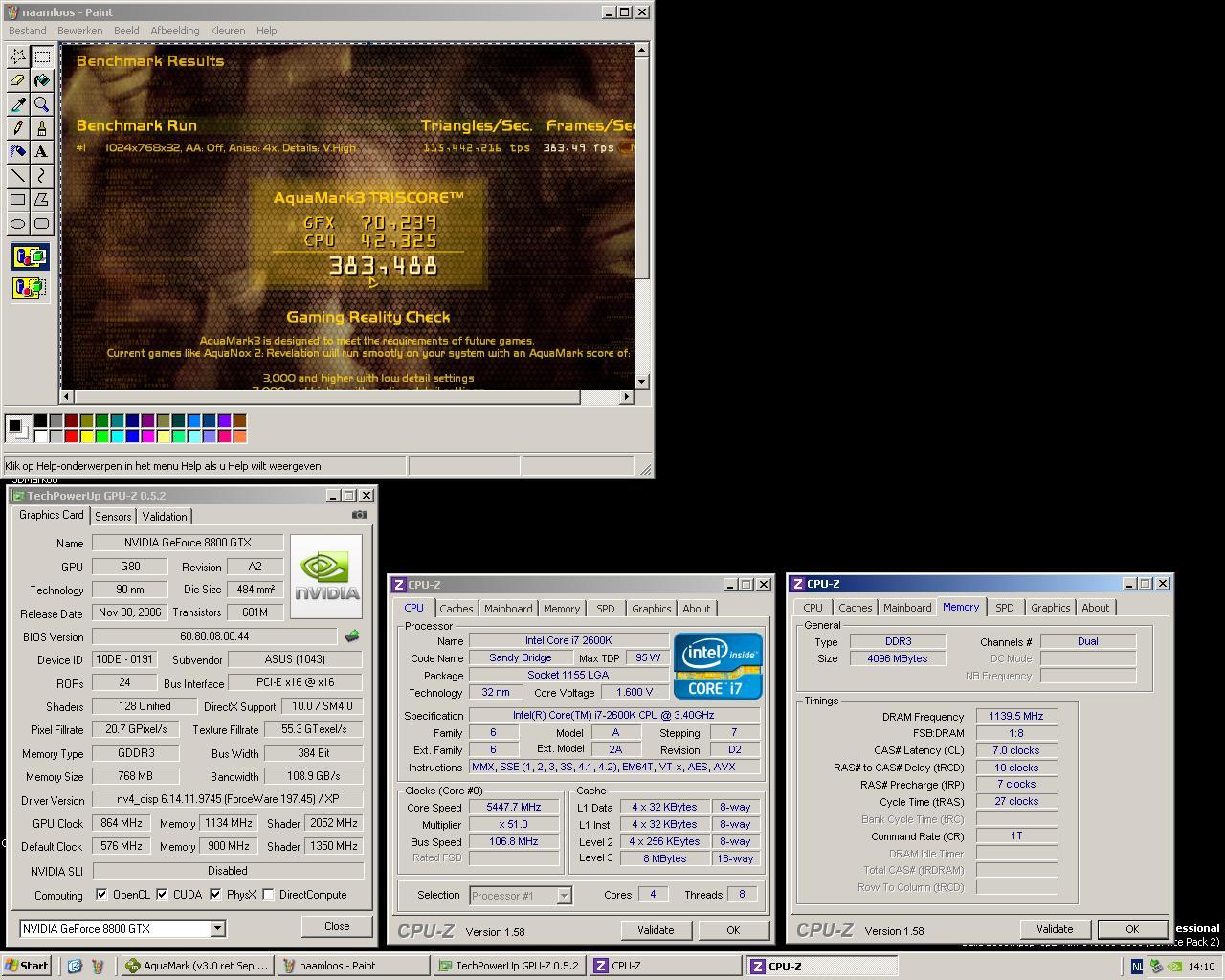Select the red color swatch in Paint palette
Image resolution: width=1225 pixels, height=980 pixels.
coord(71,435)
